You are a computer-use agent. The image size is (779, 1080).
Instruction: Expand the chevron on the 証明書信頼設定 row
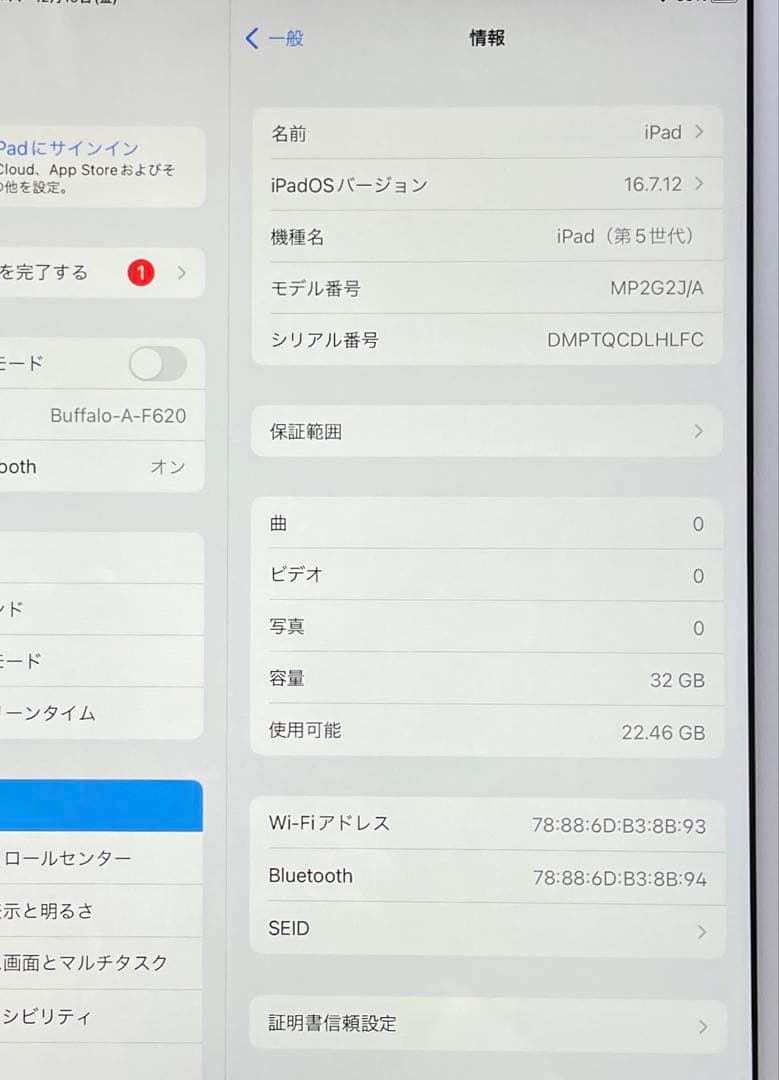click(x=703, y=1027)
